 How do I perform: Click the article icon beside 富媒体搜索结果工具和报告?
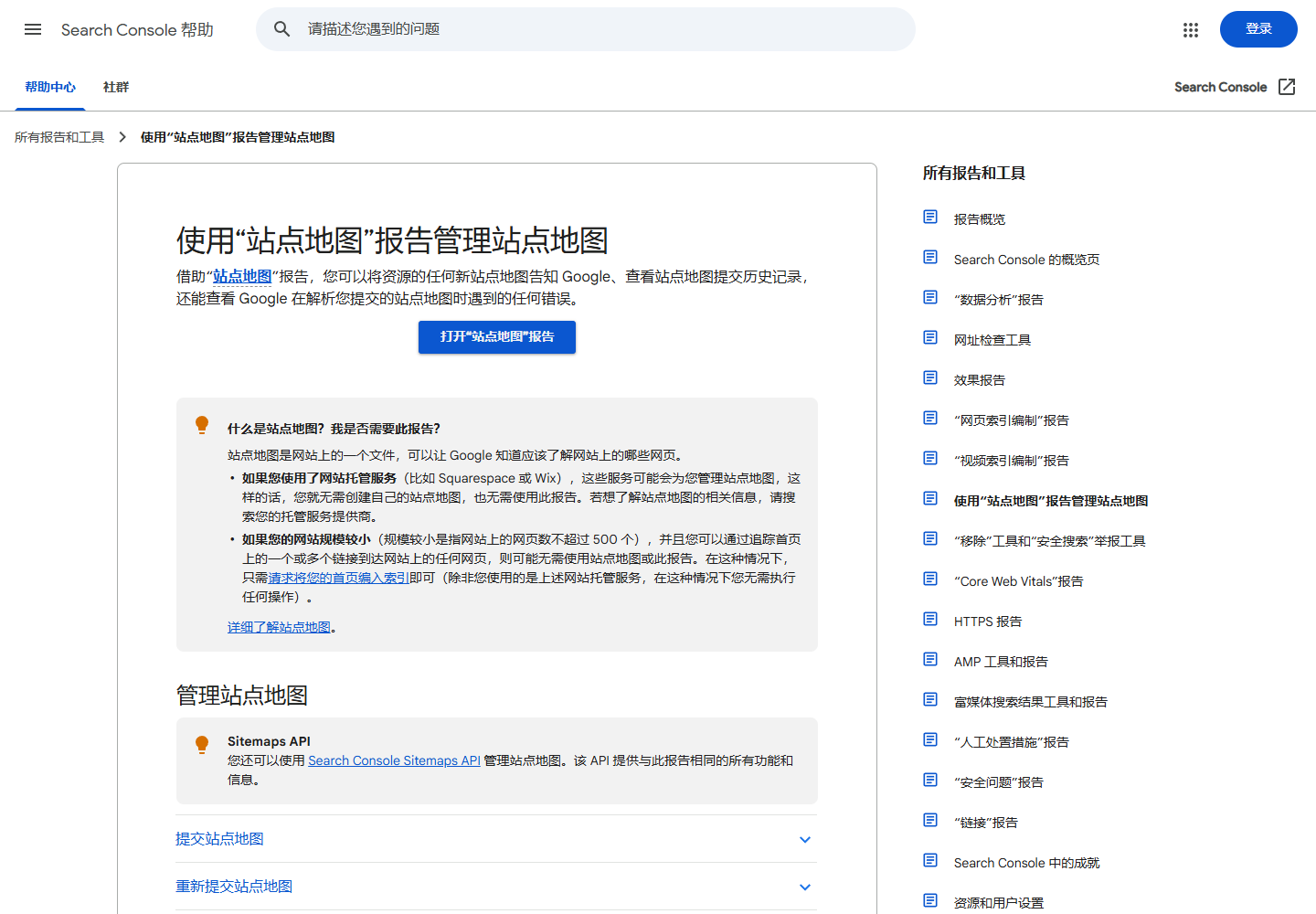(x=930, y=699)
